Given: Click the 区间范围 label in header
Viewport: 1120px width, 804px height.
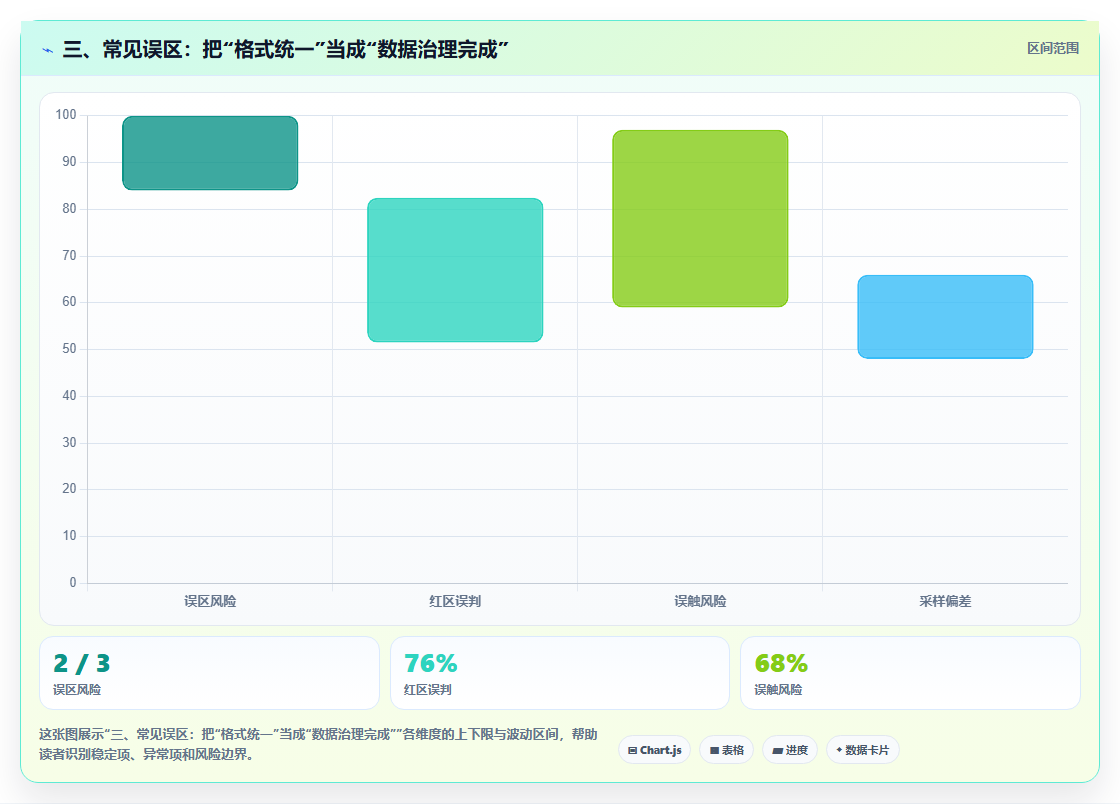Looking at the screenshot, I should (1052, 48).
